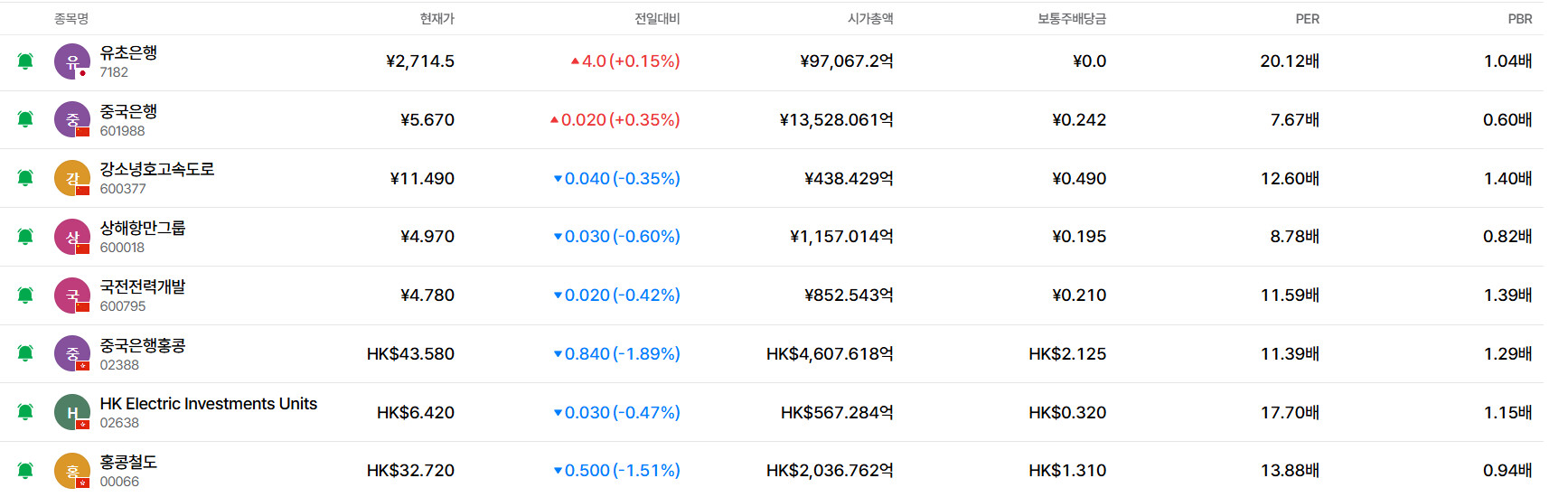The width and height of the screenshot is (1568, 497).
Task: Click the orange 강 avatar icon
Action: coord(72,178)
